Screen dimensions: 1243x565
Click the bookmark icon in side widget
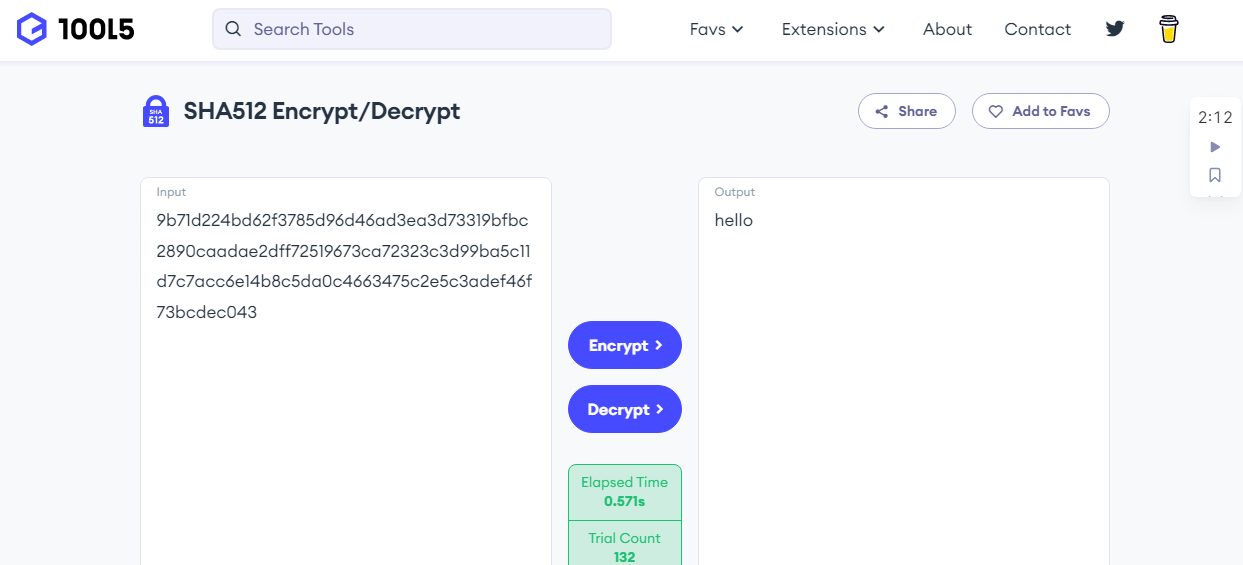click(x=1215, y=175)
